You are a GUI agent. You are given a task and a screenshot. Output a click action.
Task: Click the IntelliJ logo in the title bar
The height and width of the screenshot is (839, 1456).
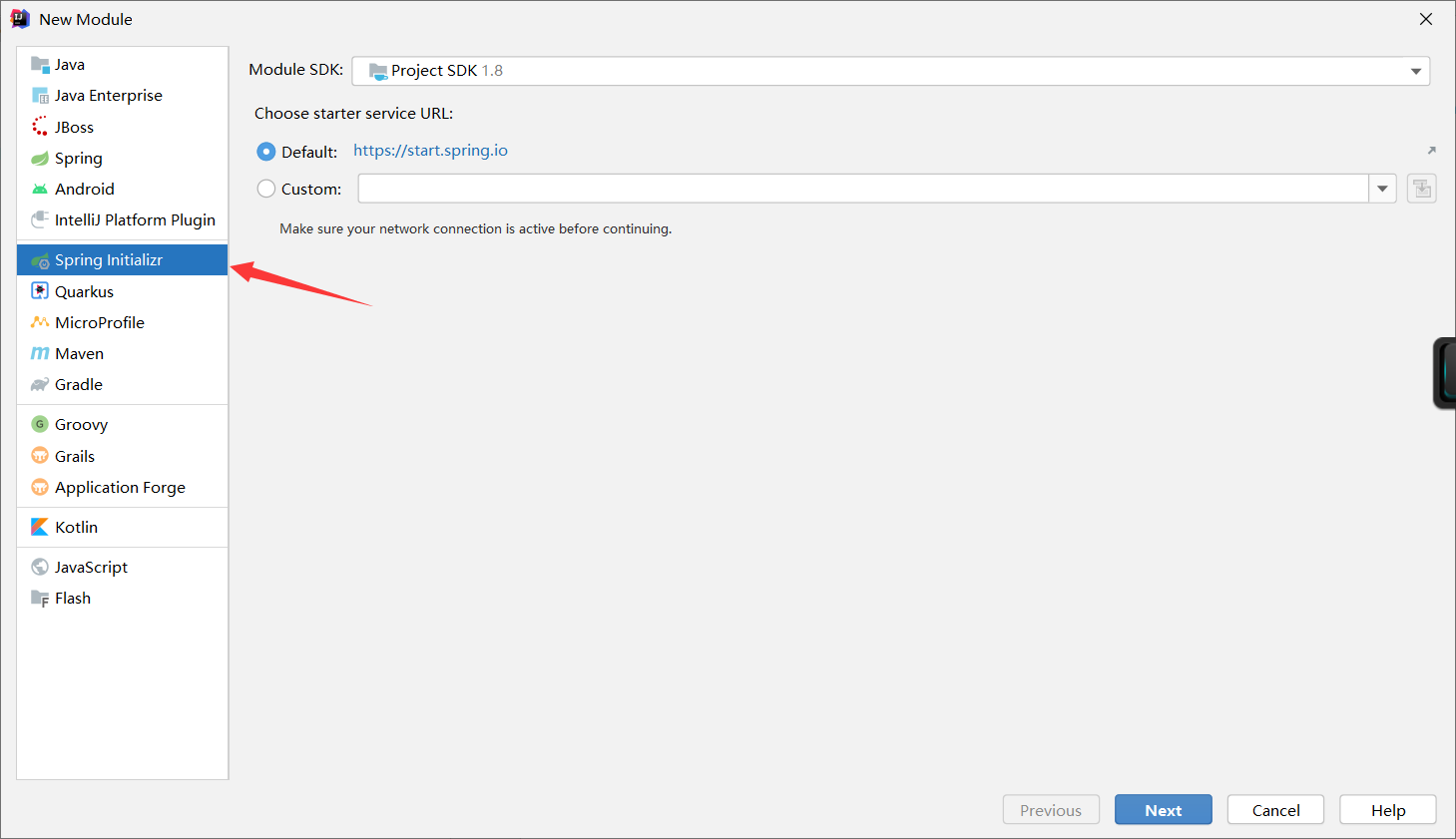(x=20, y=19)
